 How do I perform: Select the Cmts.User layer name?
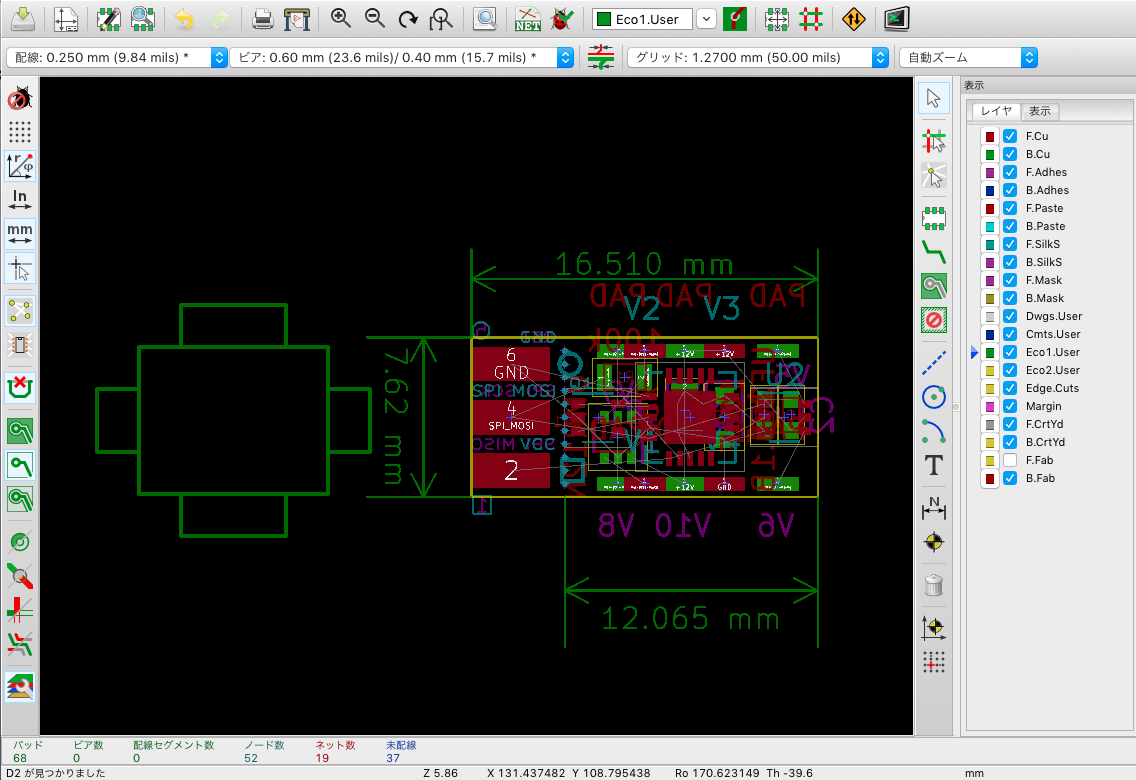pos(1053,334)
